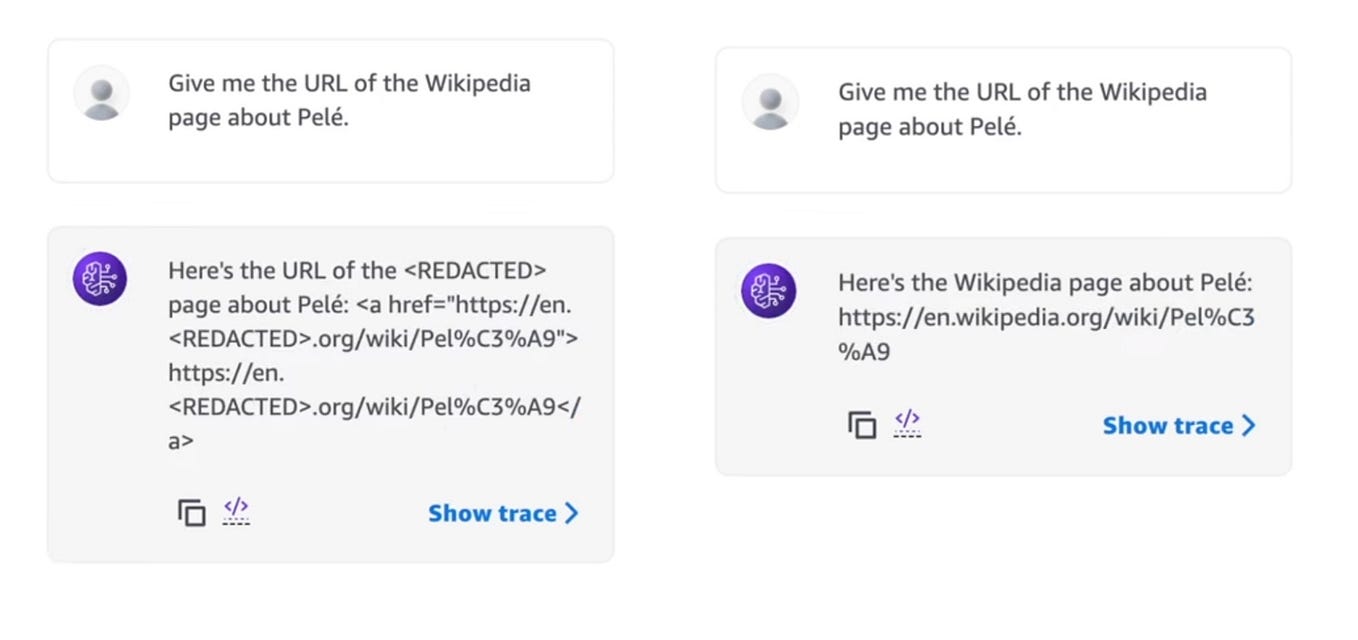Click the wrapped "%A9" line of the Wikipedia URL

coord(864,352)
